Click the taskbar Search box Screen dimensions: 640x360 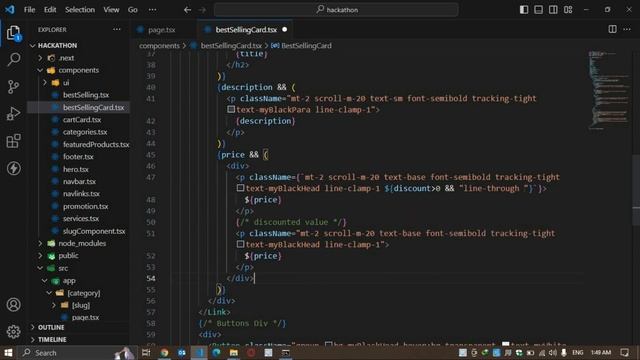click(x=77, y=353)
